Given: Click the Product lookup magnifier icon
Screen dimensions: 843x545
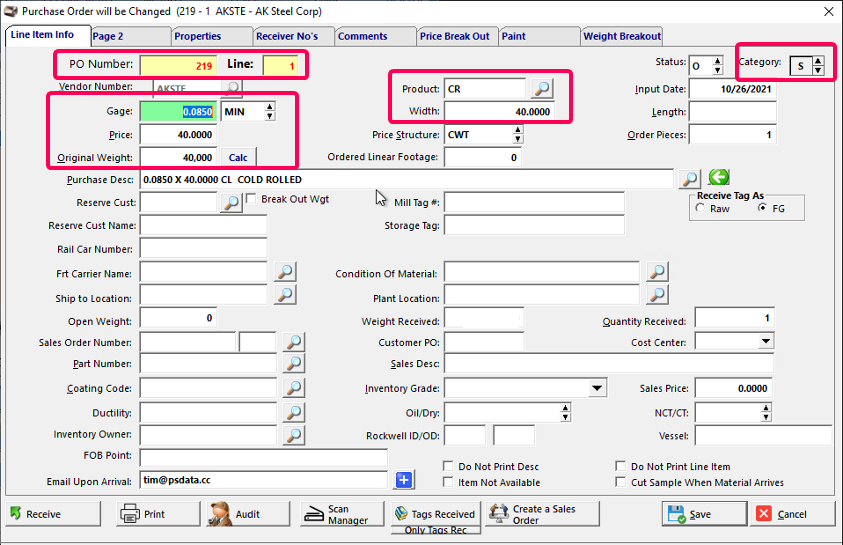Looking at the screenshot, I should pos(540,89).
